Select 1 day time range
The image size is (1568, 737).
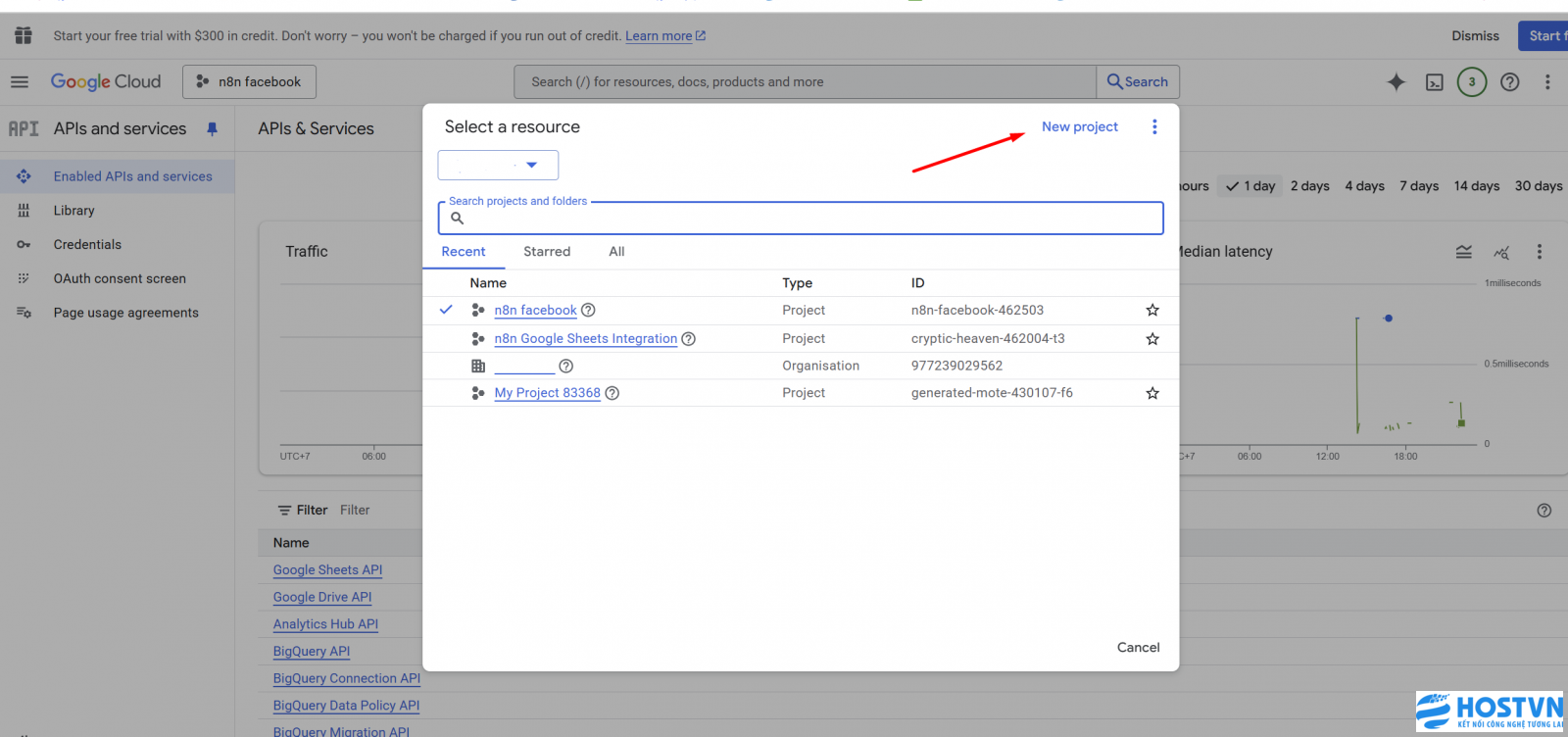point(1250,186)
